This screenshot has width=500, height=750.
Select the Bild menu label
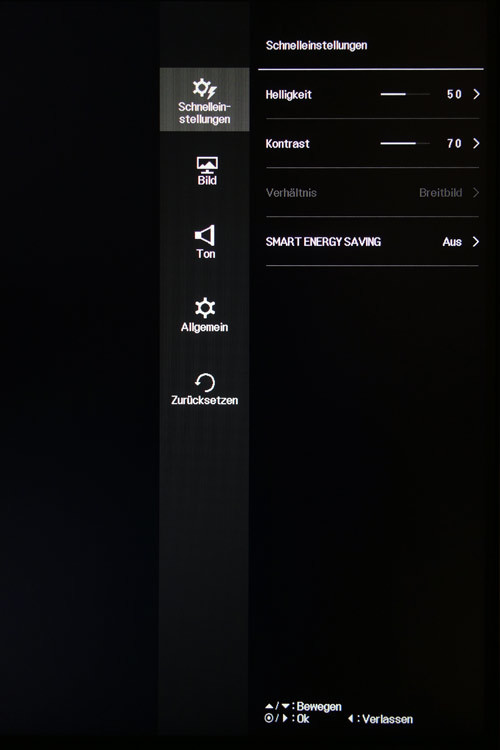click(x=207, y=180)
